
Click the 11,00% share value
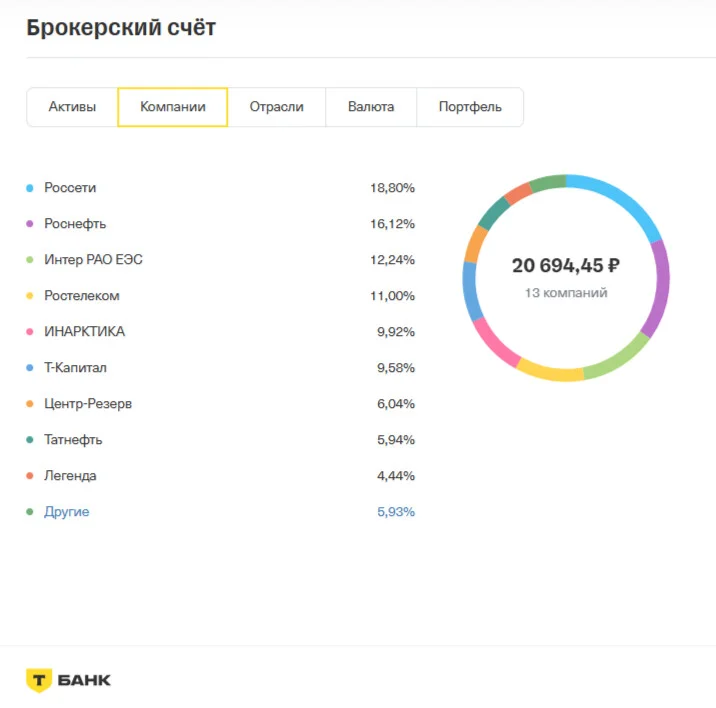[x=392, y=296]
